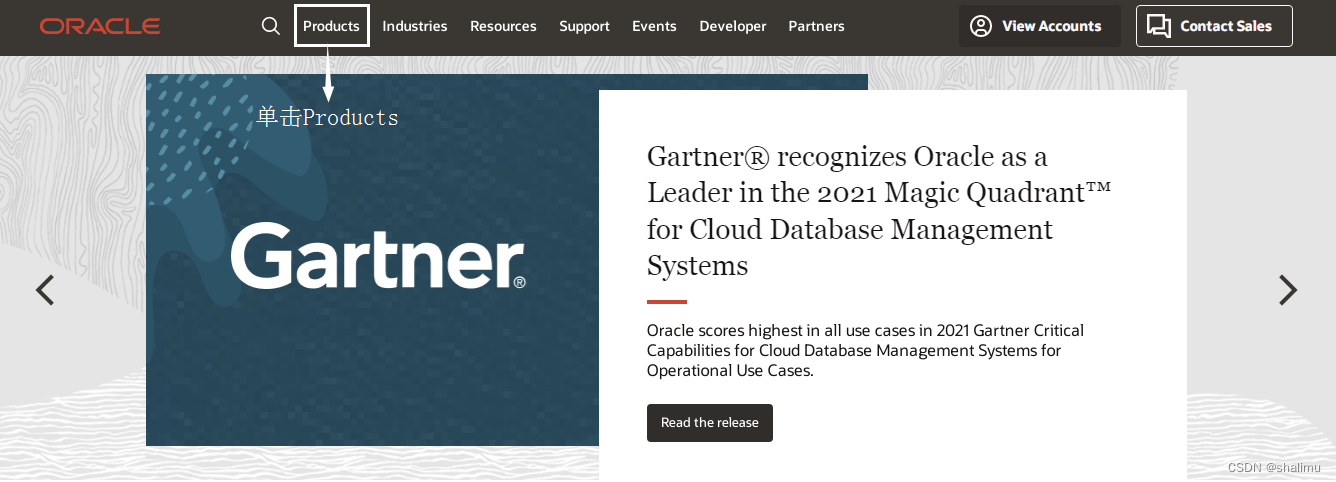This screenshot has height=482, width=1336.
Task: Go to the Support menu
Action: (x=584, y=26)
